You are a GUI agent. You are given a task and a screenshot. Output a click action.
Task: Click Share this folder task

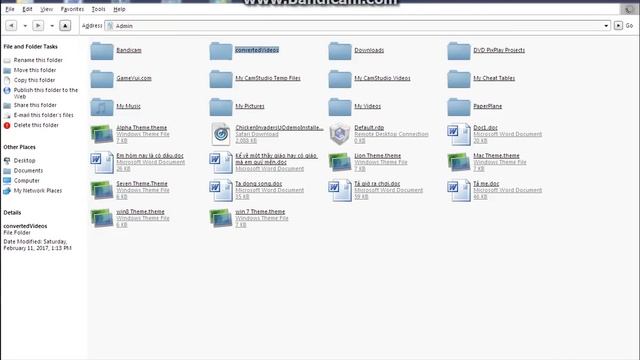click(35, 105)
